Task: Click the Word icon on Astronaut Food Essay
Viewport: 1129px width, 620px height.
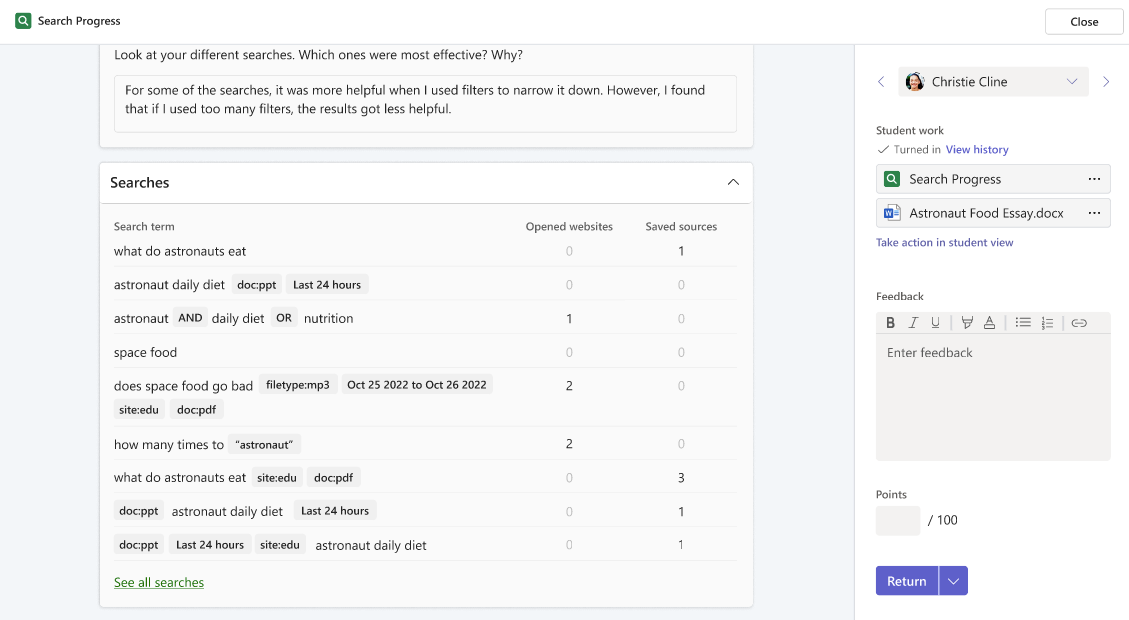Action: [891, 212]
